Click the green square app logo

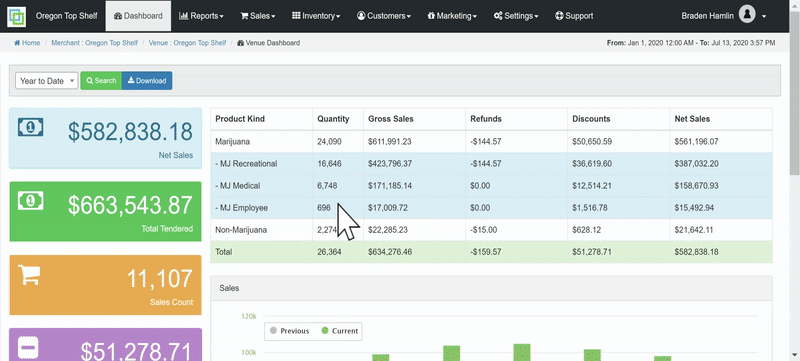pos(16,16)
